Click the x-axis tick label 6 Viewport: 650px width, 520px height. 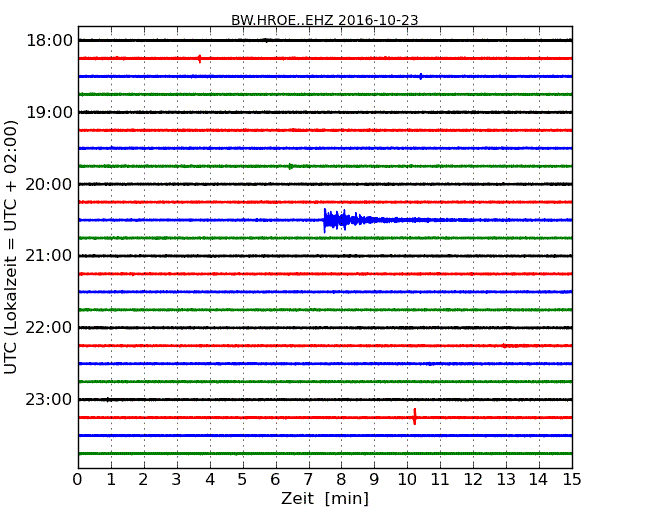pyautogui.click(x=275, y=479)
